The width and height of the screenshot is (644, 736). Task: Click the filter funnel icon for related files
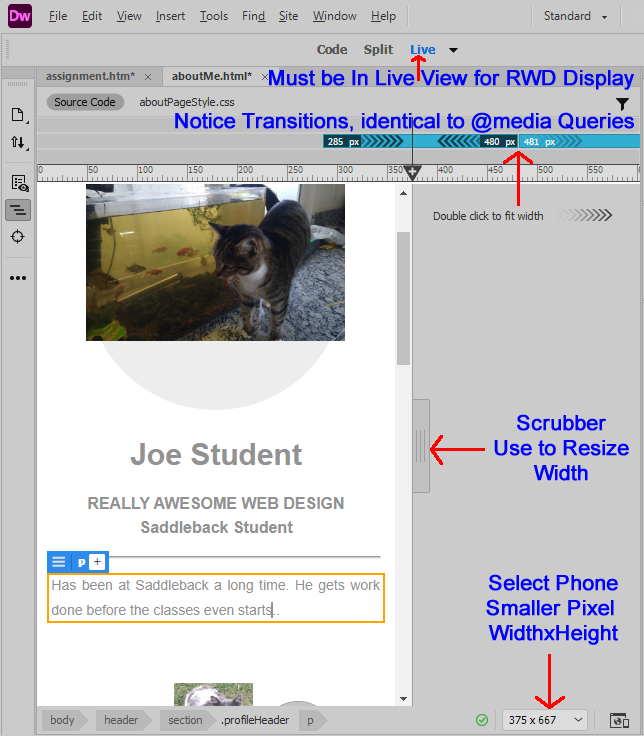pos(622,104)
